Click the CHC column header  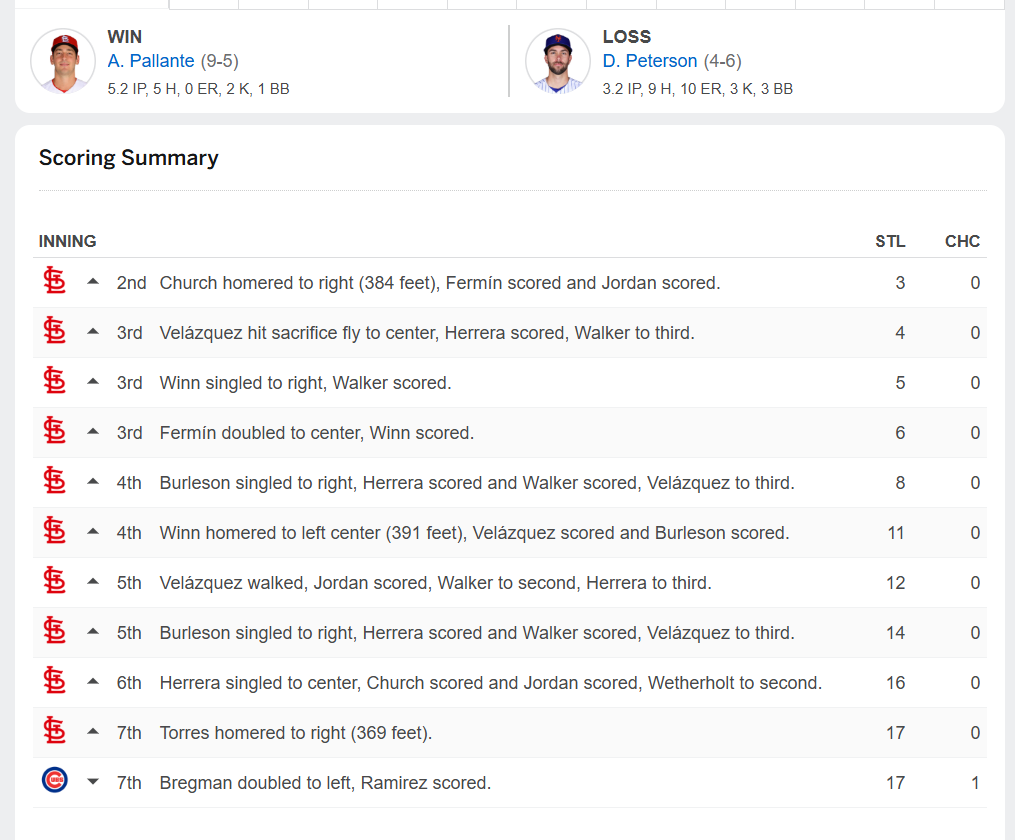click(x=962, y=241)
